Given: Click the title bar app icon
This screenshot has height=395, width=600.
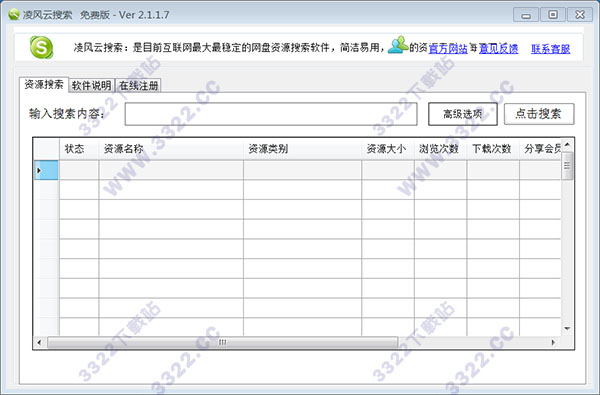Looking at the screenshot, I should coord(14,15).
